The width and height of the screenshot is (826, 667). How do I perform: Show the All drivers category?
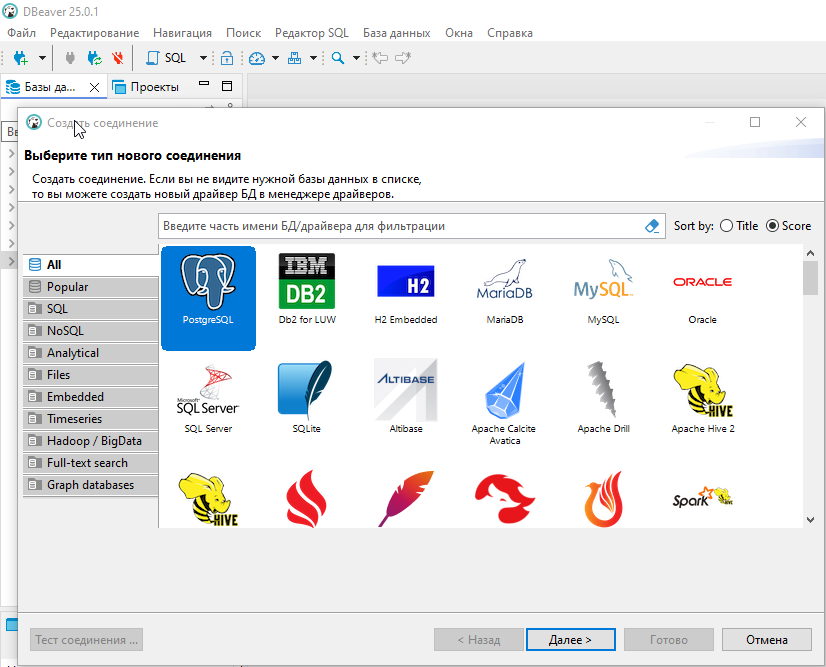(x=91, y=264)
